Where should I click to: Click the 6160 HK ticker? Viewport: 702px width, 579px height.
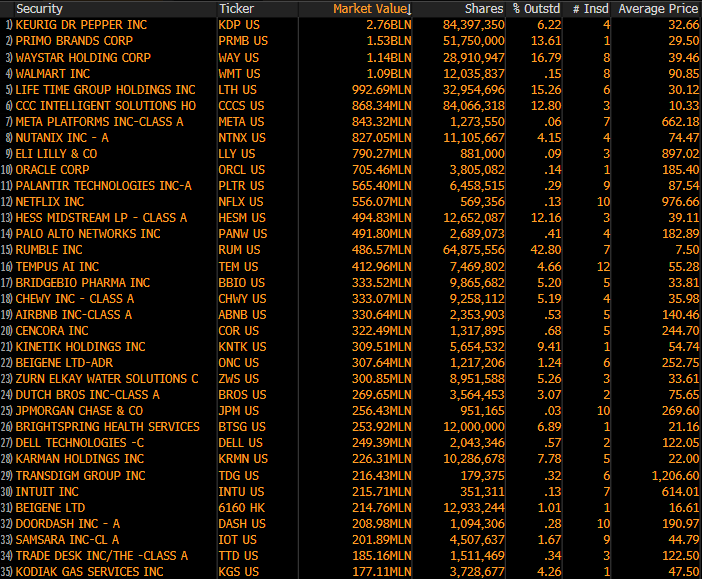242,508
